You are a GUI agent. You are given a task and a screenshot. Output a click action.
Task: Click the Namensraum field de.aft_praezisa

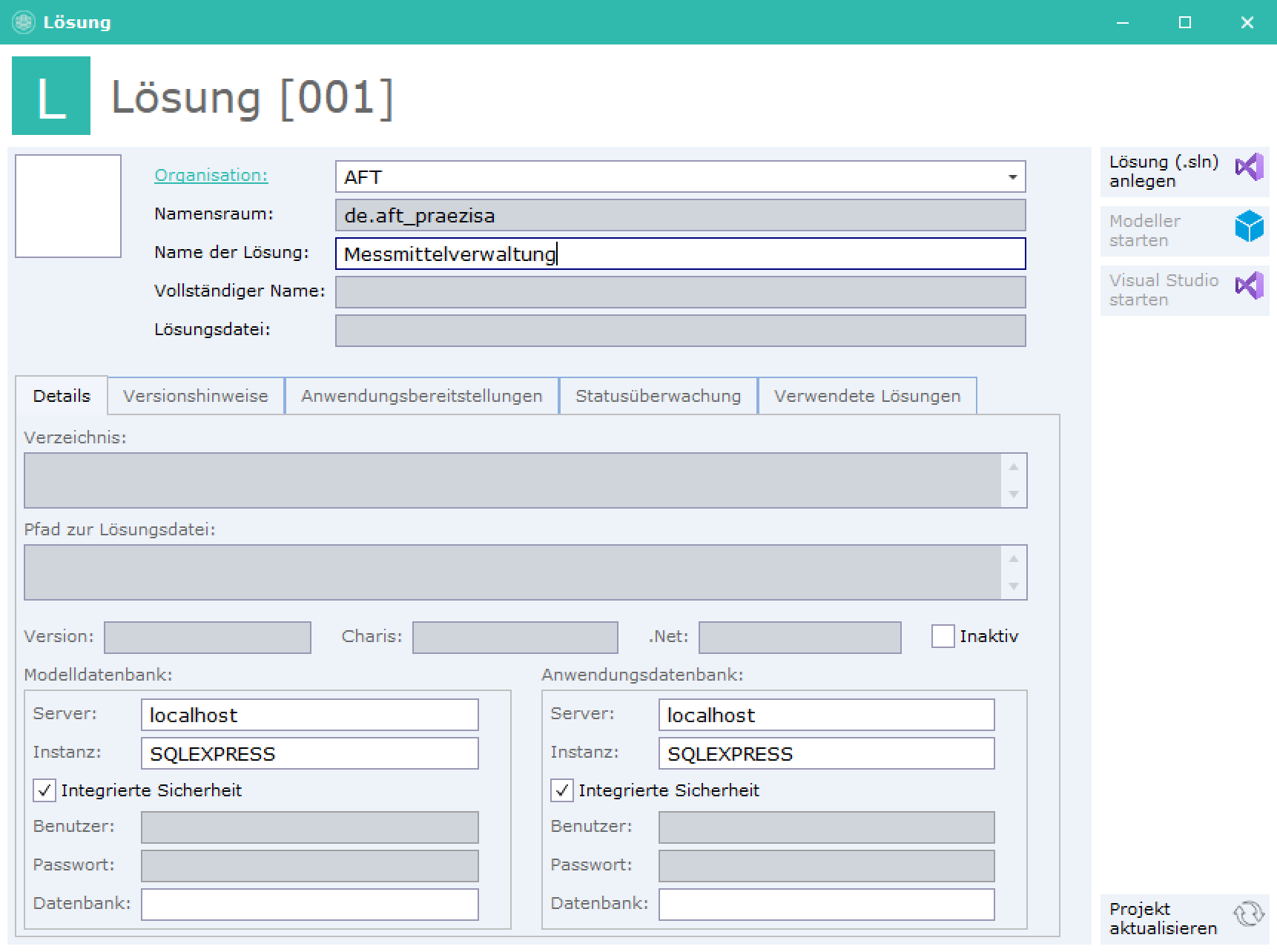681,215
